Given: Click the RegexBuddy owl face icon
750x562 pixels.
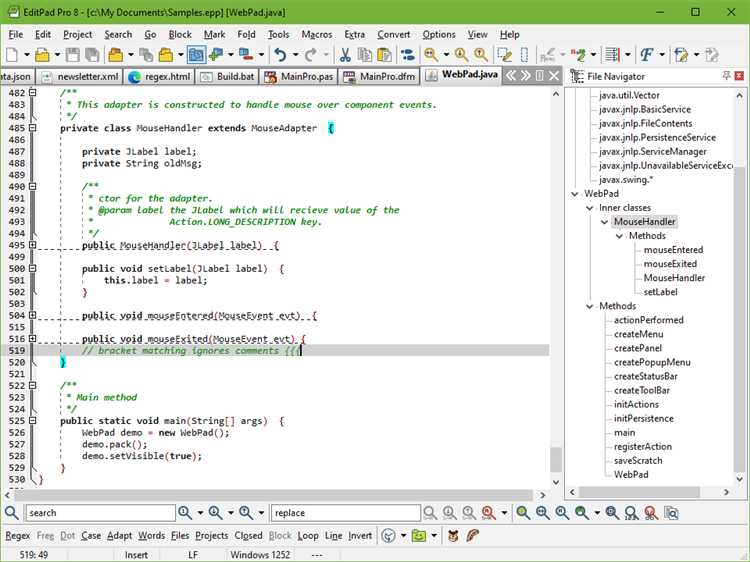Looking at the screenshot, I should coord(453,536).
